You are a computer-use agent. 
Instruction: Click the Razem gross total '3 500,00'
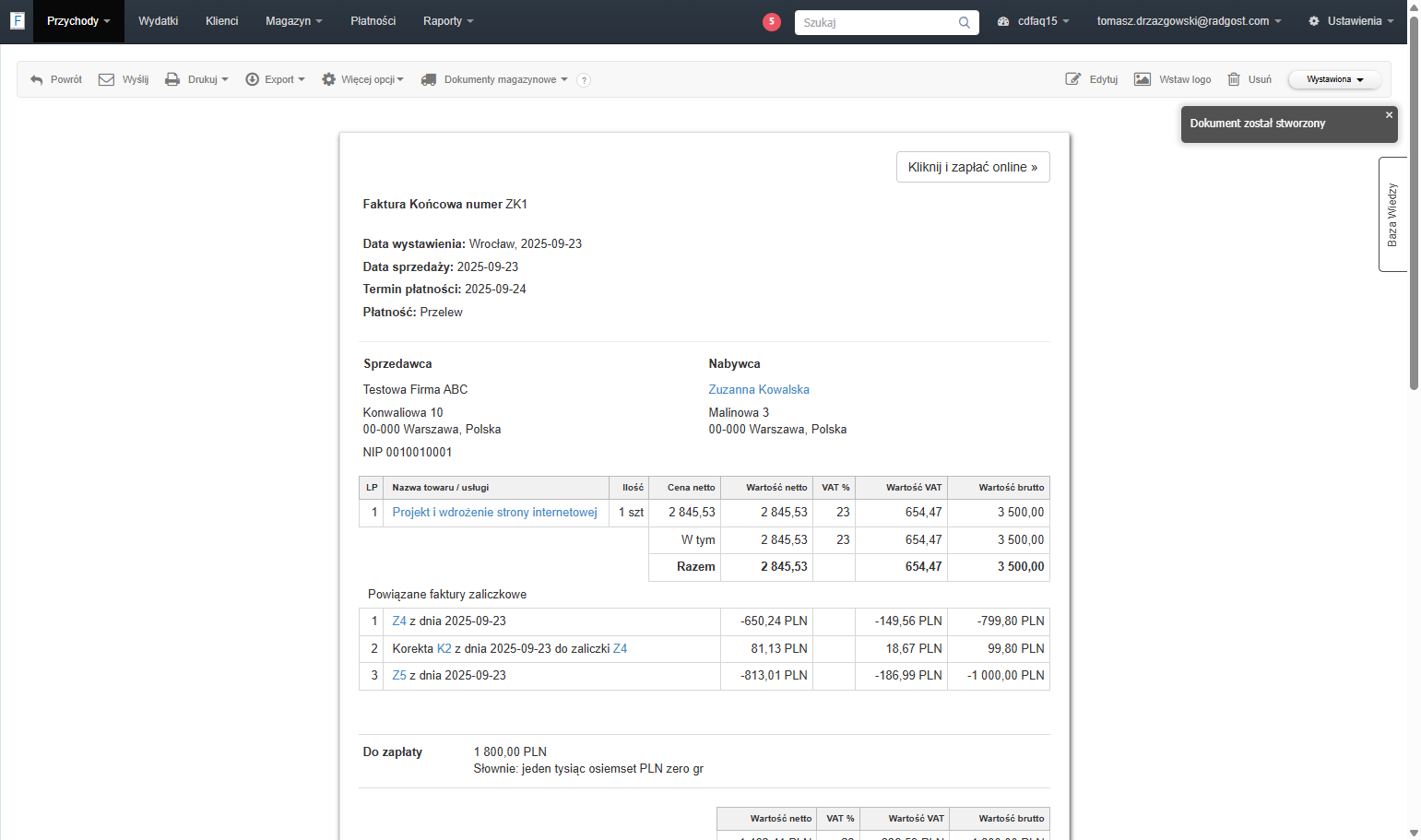(x=1021, y=567)
